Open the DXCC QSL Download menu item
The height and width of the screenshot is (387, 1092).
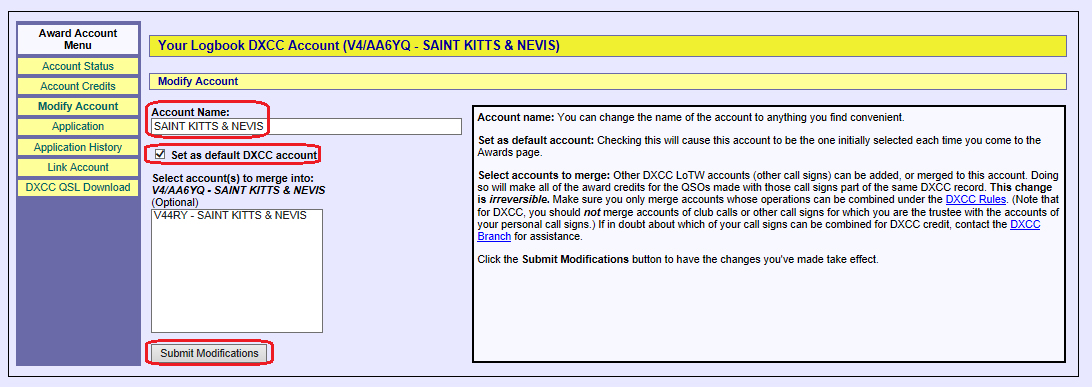click(78, 187)
